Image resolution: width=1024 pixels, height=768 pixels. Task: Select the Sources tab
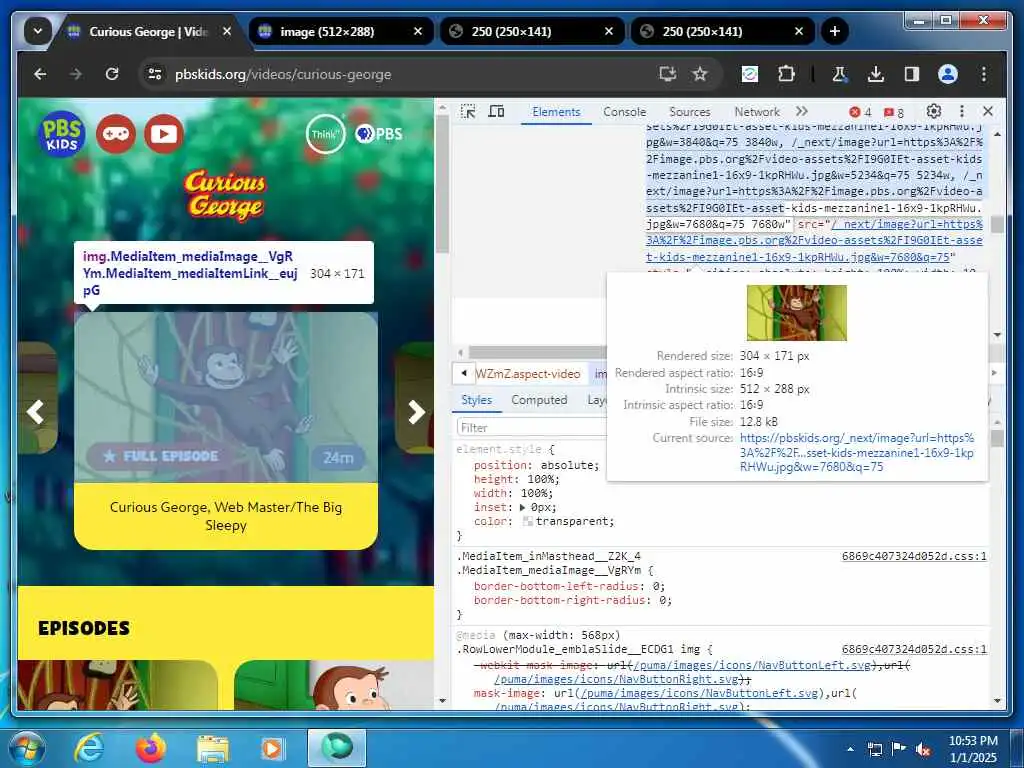pos(689,112)
